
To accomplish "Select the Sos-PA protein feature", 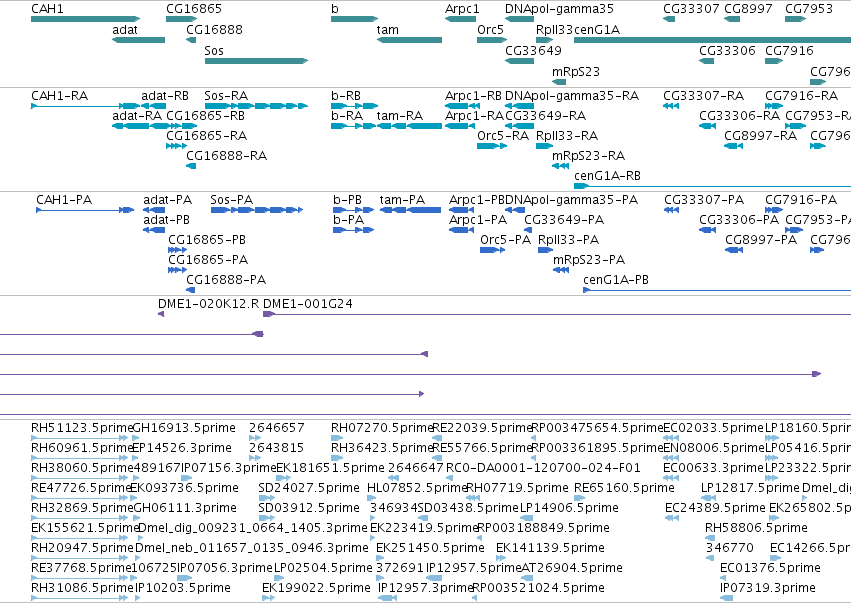I will tap(256, 210).
